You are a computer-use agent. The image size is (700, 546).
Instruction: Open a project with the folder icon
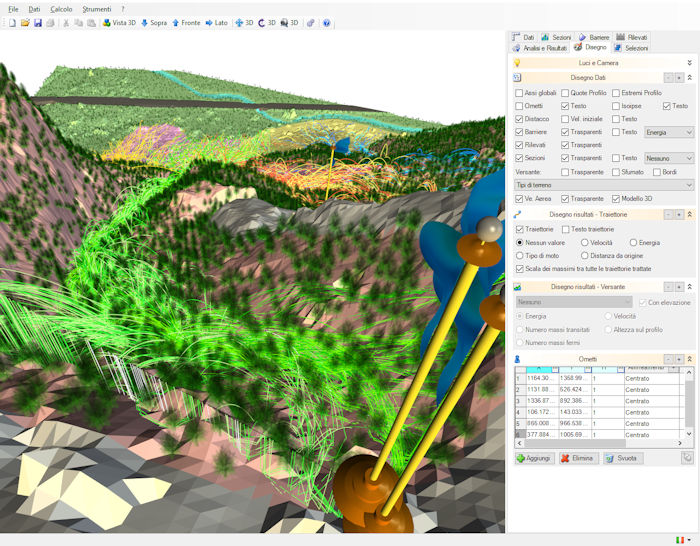tap(25, 22)
